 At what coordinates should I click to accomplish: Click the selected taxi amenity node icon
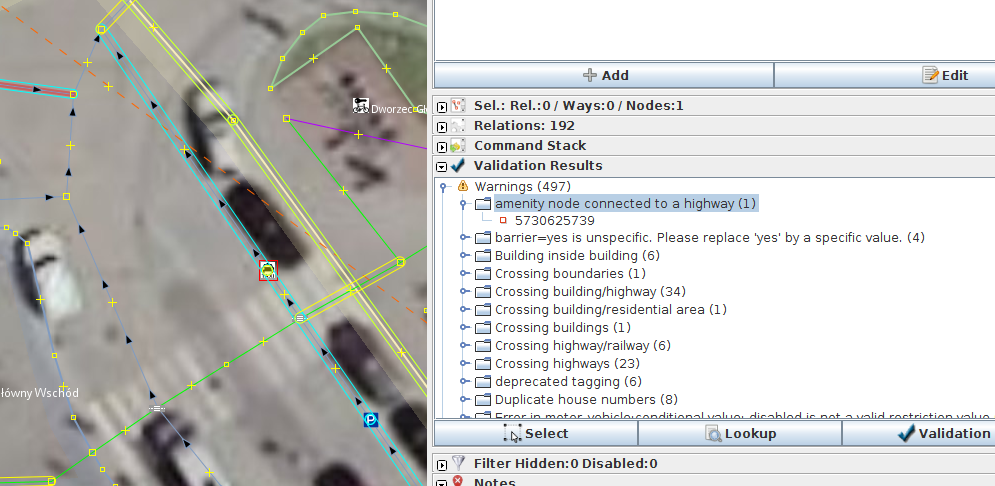pos(268,270)
